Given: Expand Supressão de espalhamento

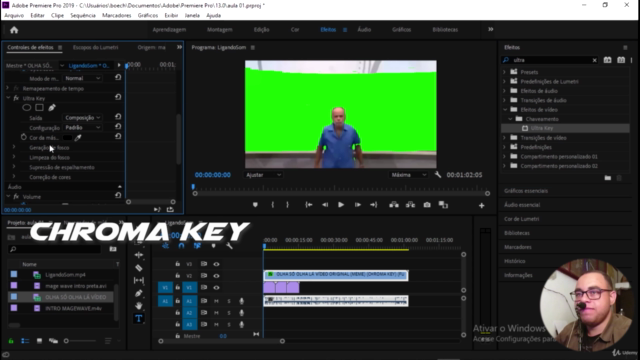Looking at the screenshot, I should point(14,167).
